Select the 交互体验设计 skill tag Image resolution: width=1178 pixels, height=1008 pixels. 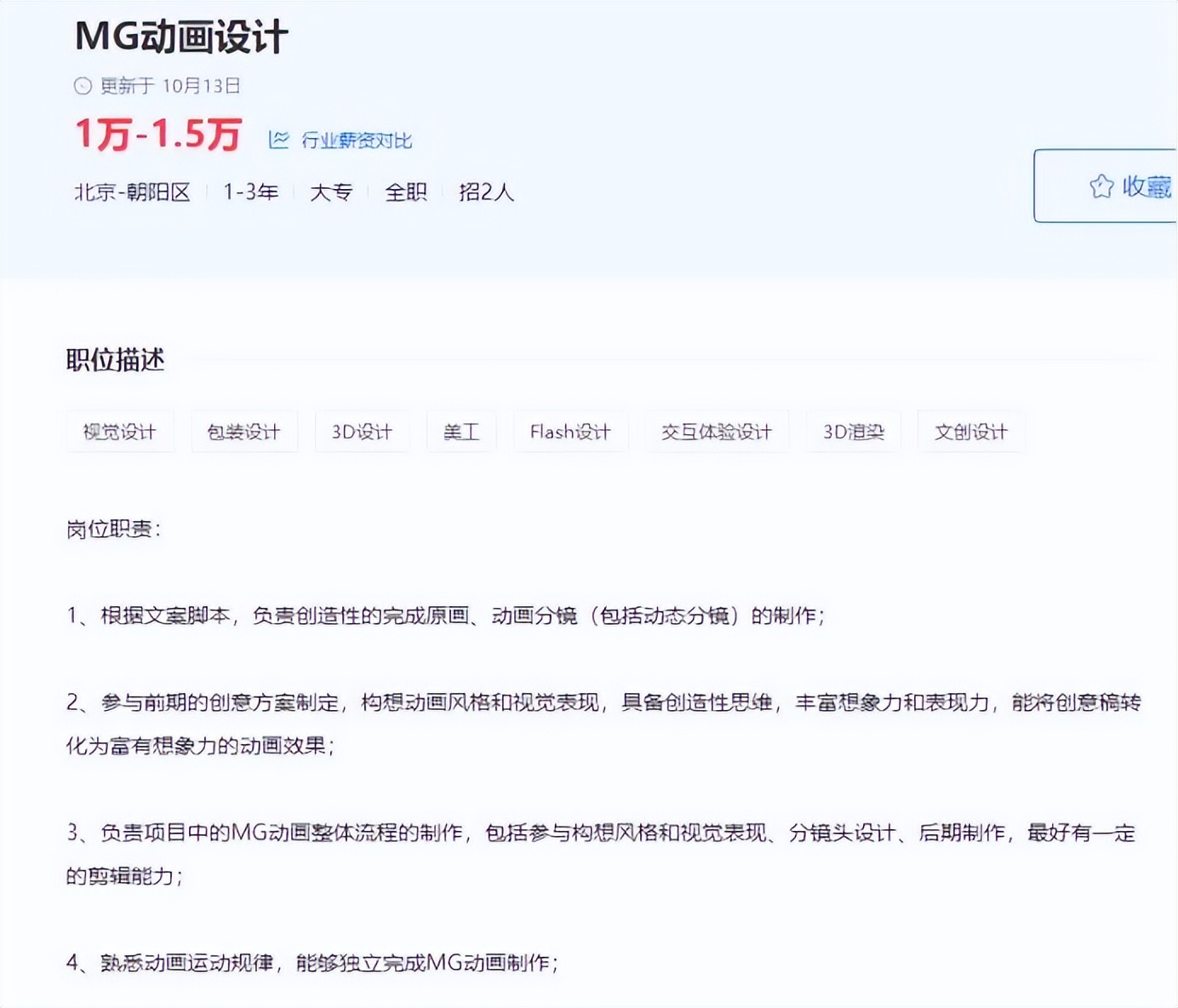[x=718, y=432]
